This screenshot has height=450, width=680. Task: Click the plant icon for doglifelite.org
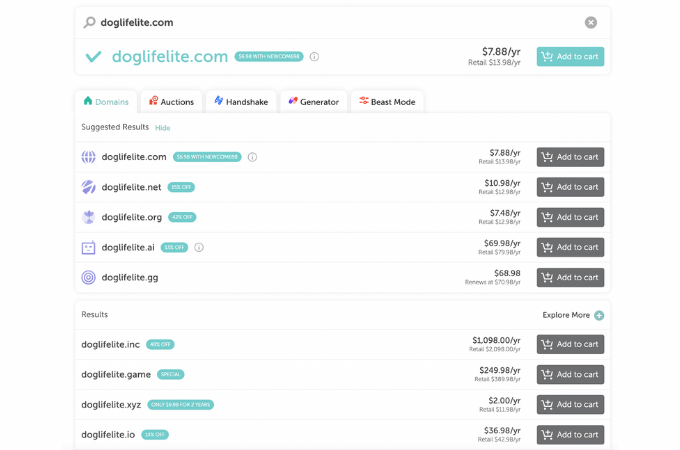88,217
